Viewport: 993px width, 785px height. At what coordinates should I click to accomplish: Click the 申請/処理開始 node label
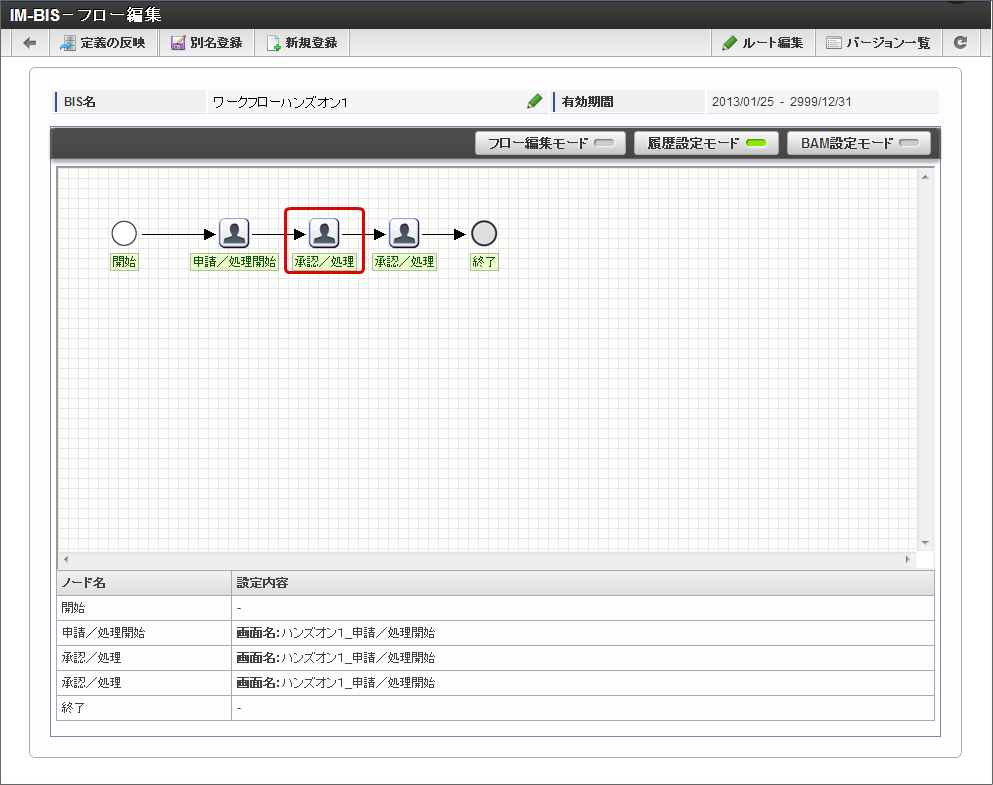tap(234, 261)
